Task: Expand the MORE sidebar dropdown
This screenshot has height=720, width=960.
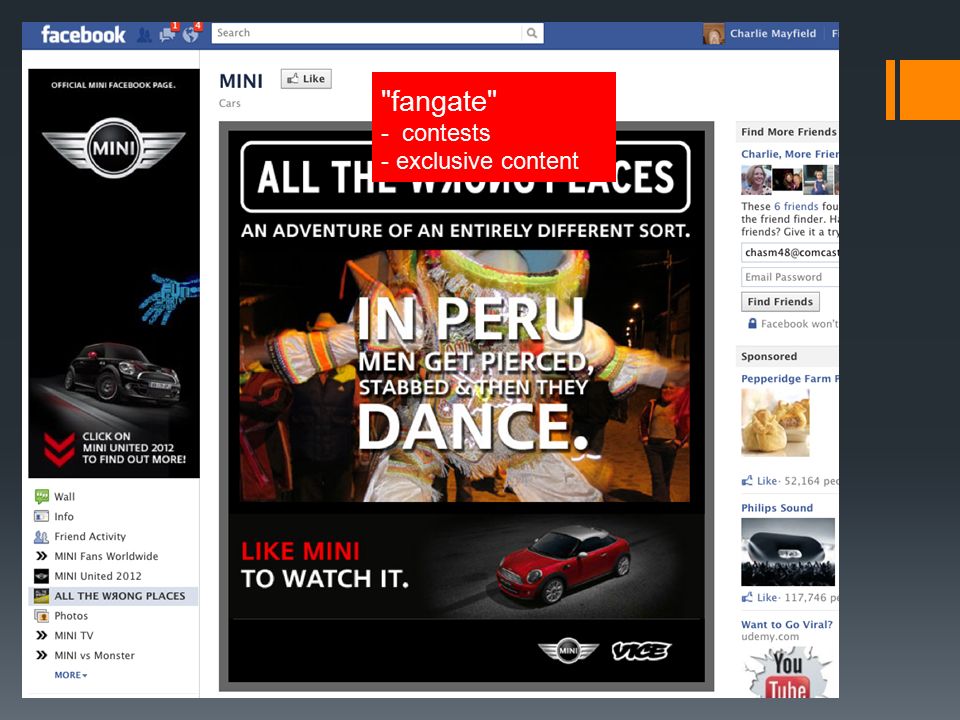Action: pos(70,675)
